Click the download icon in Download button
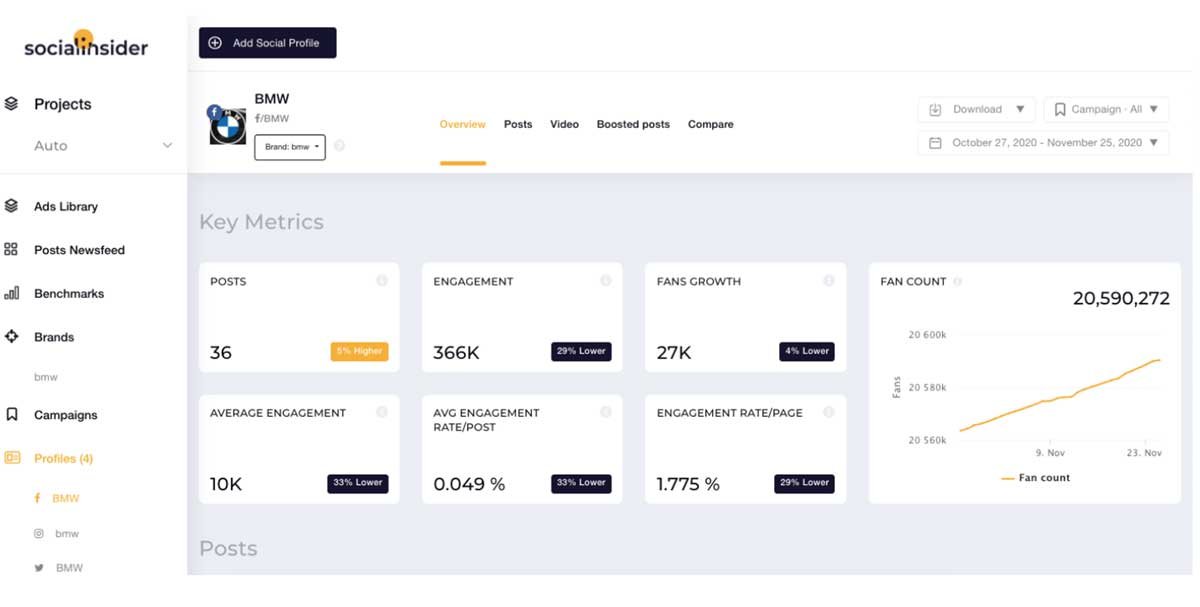Screen dimensions: 1200x607 (936, 109)
